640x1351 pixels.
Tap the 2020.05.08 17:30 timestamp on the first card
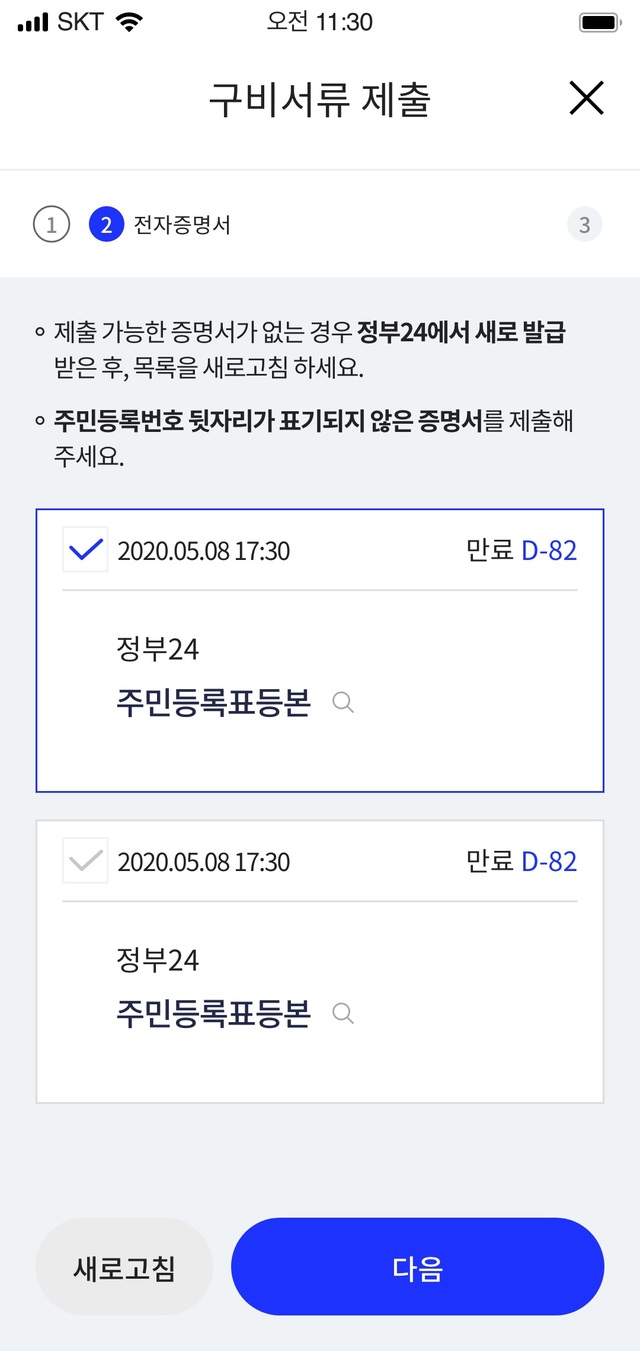click(205, 549)
